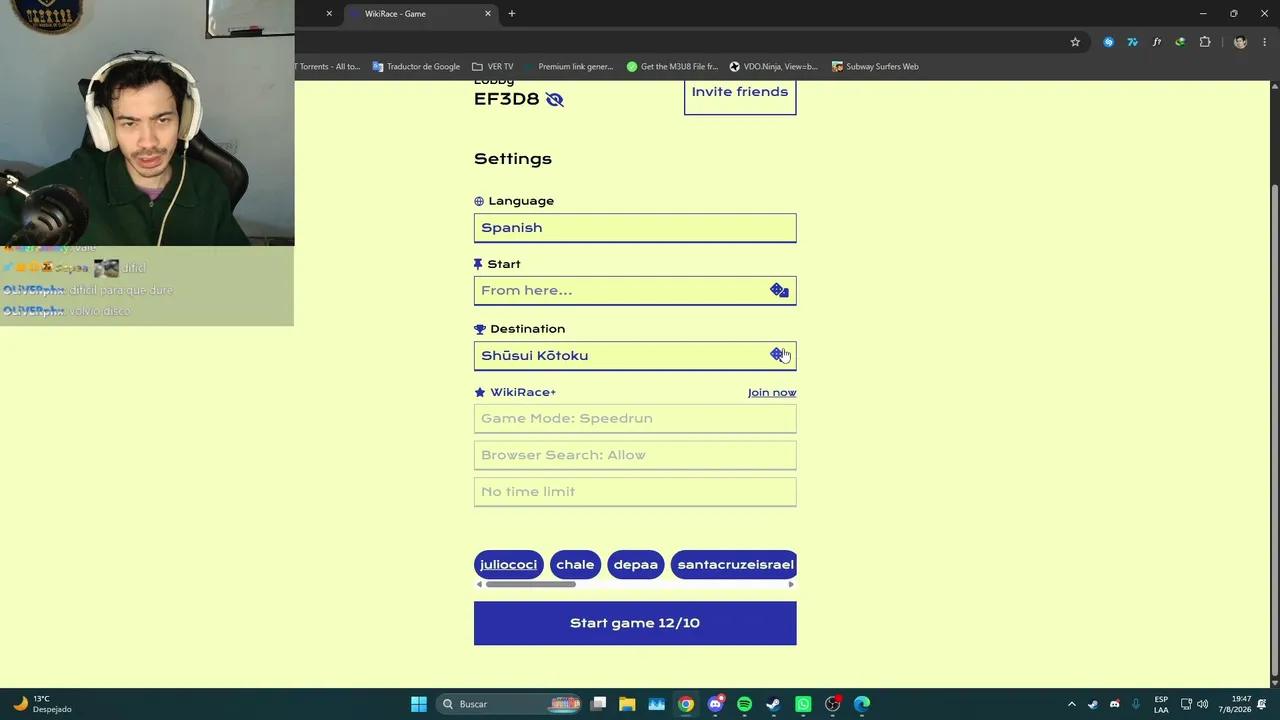Open the Traductor de Google bookmark
Image resolution: width=1280 pixels, height=720 pixels.
(416, 67)
